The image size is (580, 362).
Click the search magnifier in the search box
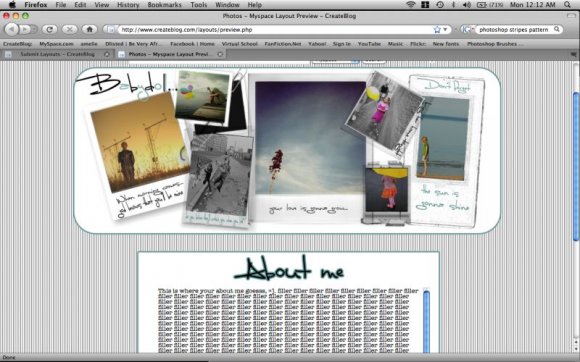(557, 29)
